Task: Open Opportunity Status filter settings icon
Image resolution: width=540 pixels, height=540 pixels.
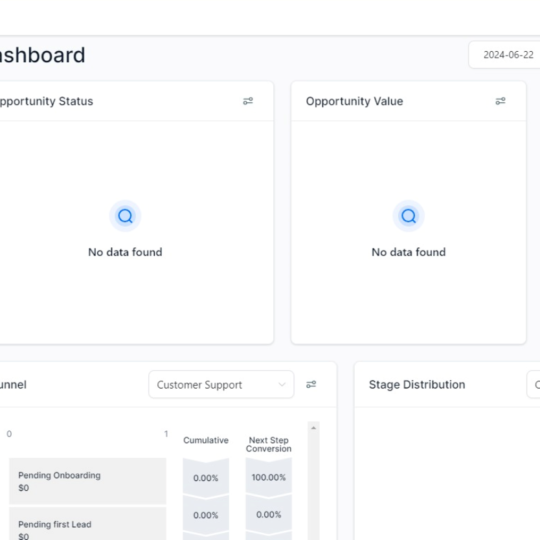Action: click(x=248, y=101)
